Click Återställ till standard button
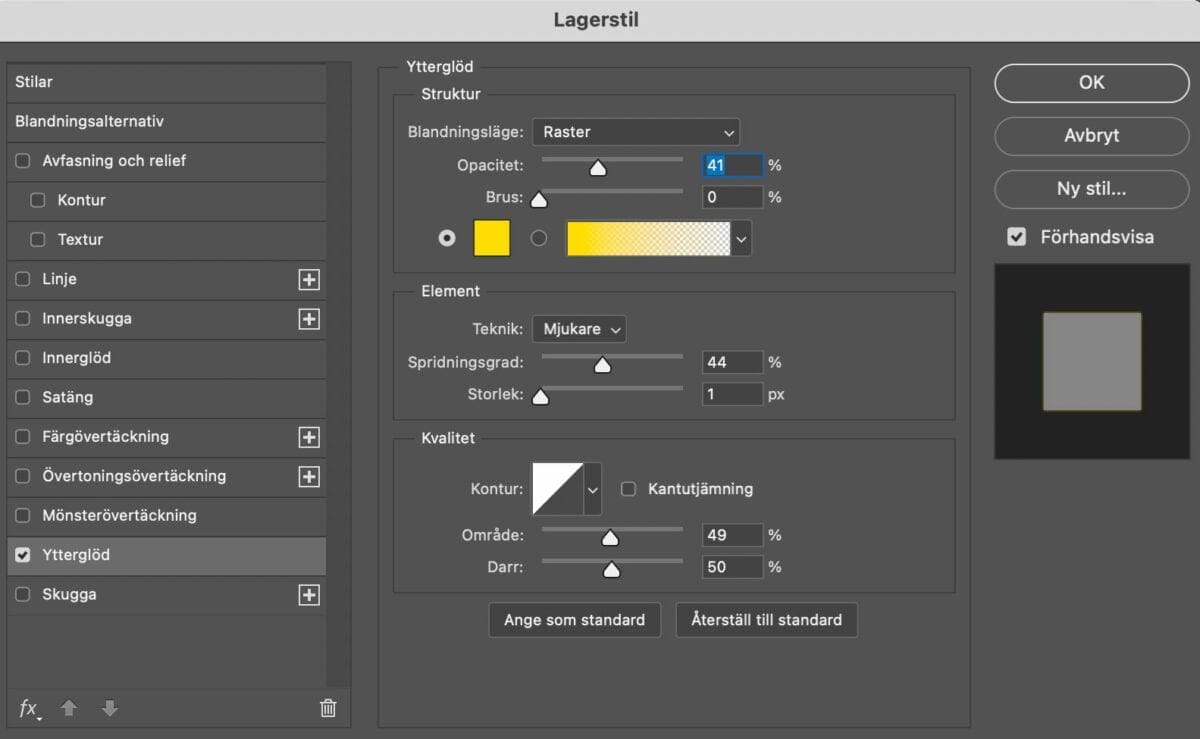This screenshot has height=739, width=1200. 767,620
